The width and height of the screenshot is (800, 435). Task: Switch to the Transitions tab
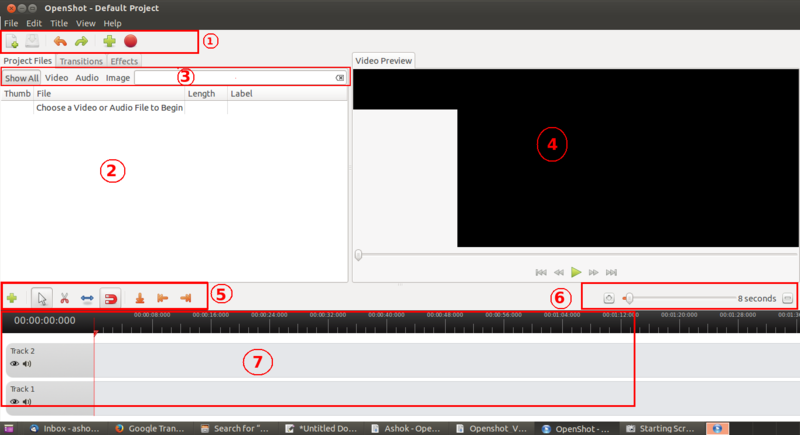(x=81, y=61)
